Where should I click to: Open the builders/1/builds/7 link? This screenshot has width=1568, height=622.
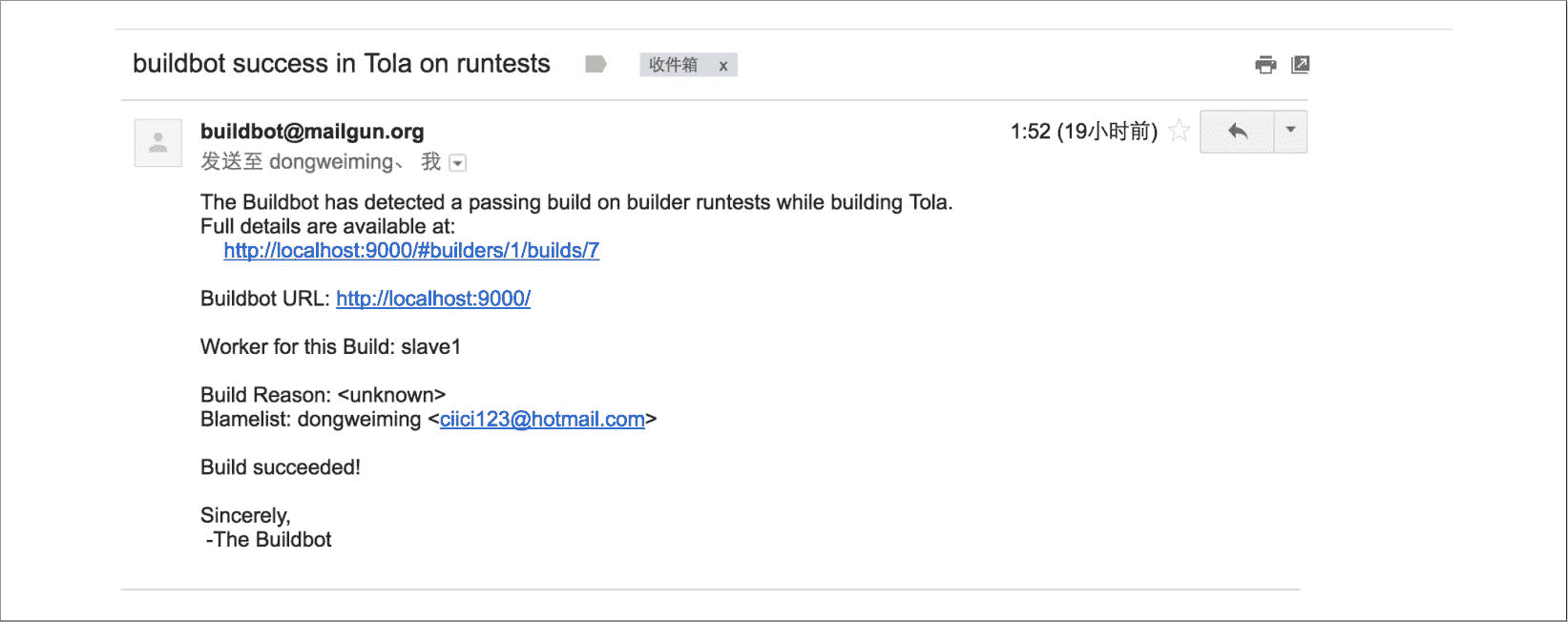[411, 251]
